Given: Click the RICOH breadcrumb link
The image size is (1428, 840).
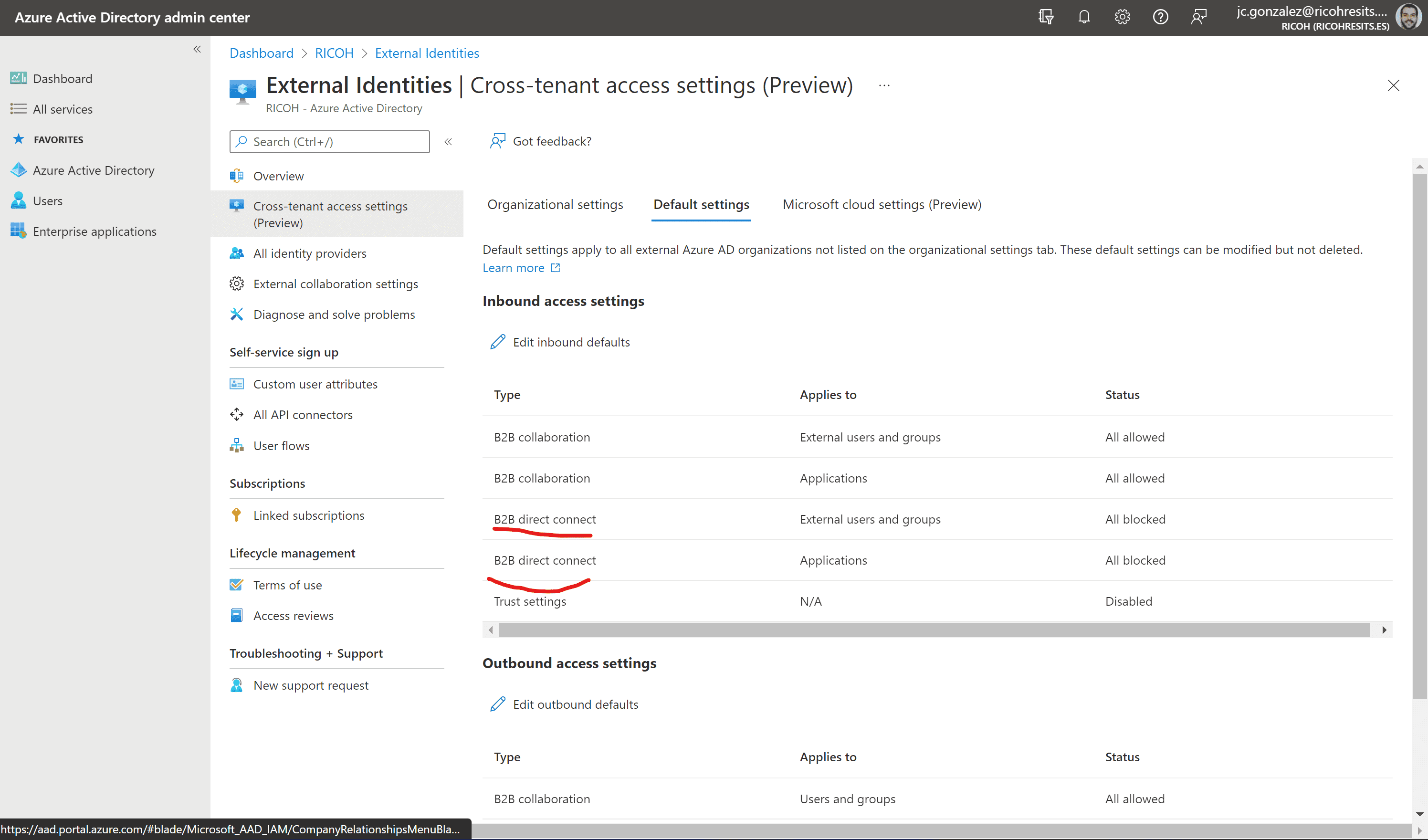Looking at the screenshot, I should click(334, 52).
